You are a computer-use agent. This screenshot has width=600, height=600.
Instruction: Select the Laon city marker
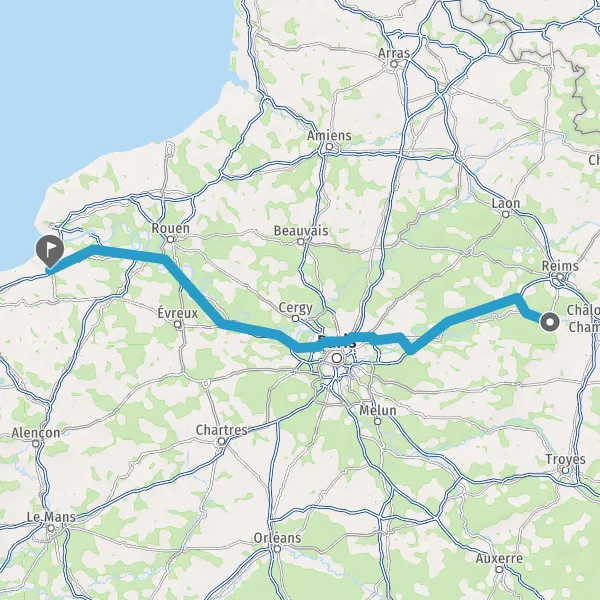click(505, 214)
